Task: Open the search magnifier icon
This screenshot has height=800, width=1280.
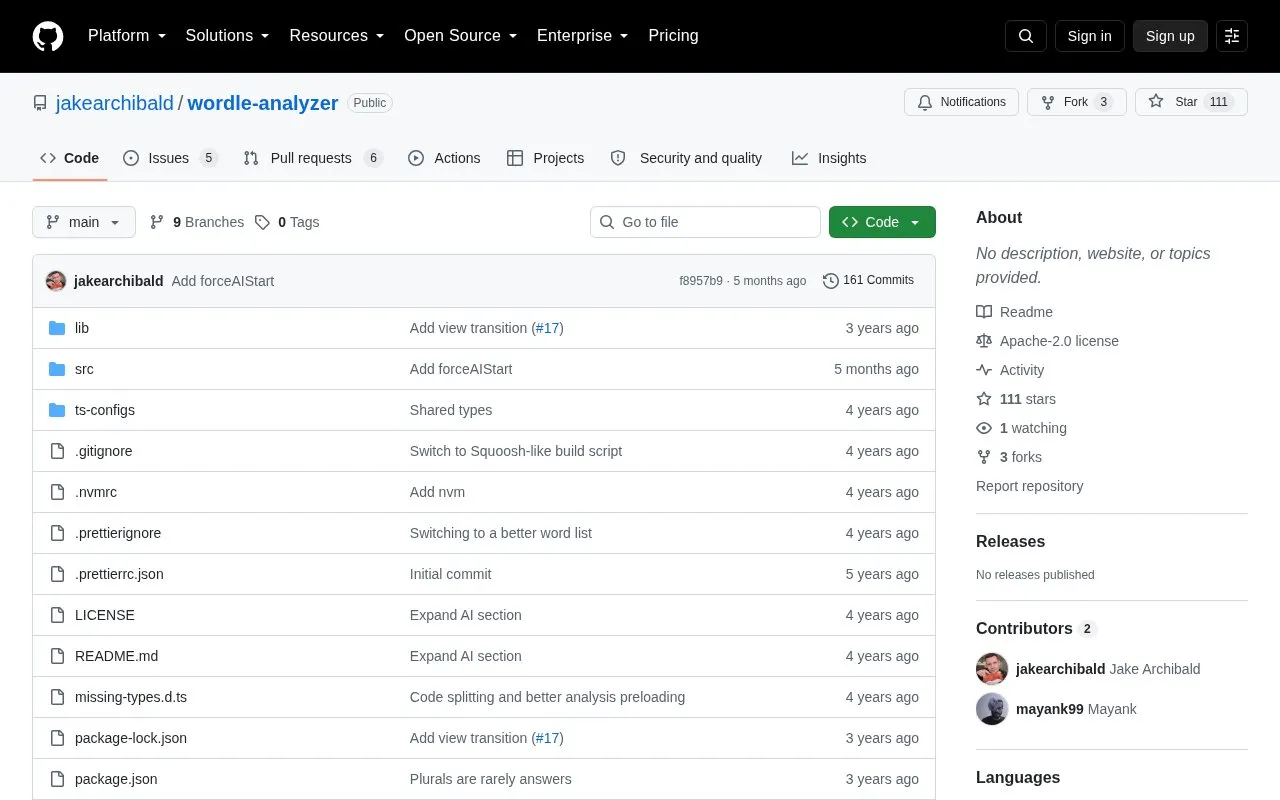Action: pos(1026,36)
